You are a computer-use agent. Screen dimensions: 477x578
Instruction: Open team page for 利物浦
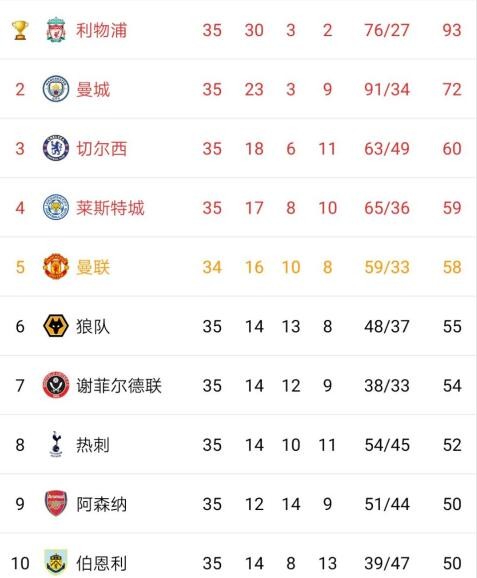[101, 30]
